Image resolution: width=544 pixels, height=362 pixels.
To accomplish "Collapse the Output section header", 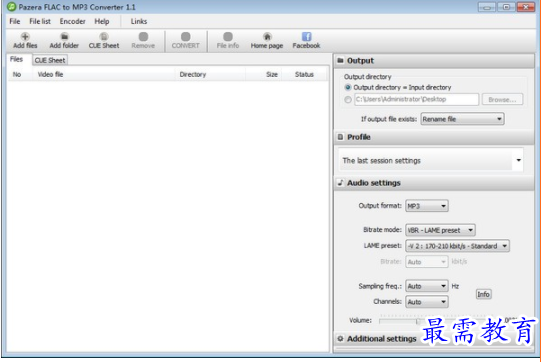I will (x=434, y=61).
